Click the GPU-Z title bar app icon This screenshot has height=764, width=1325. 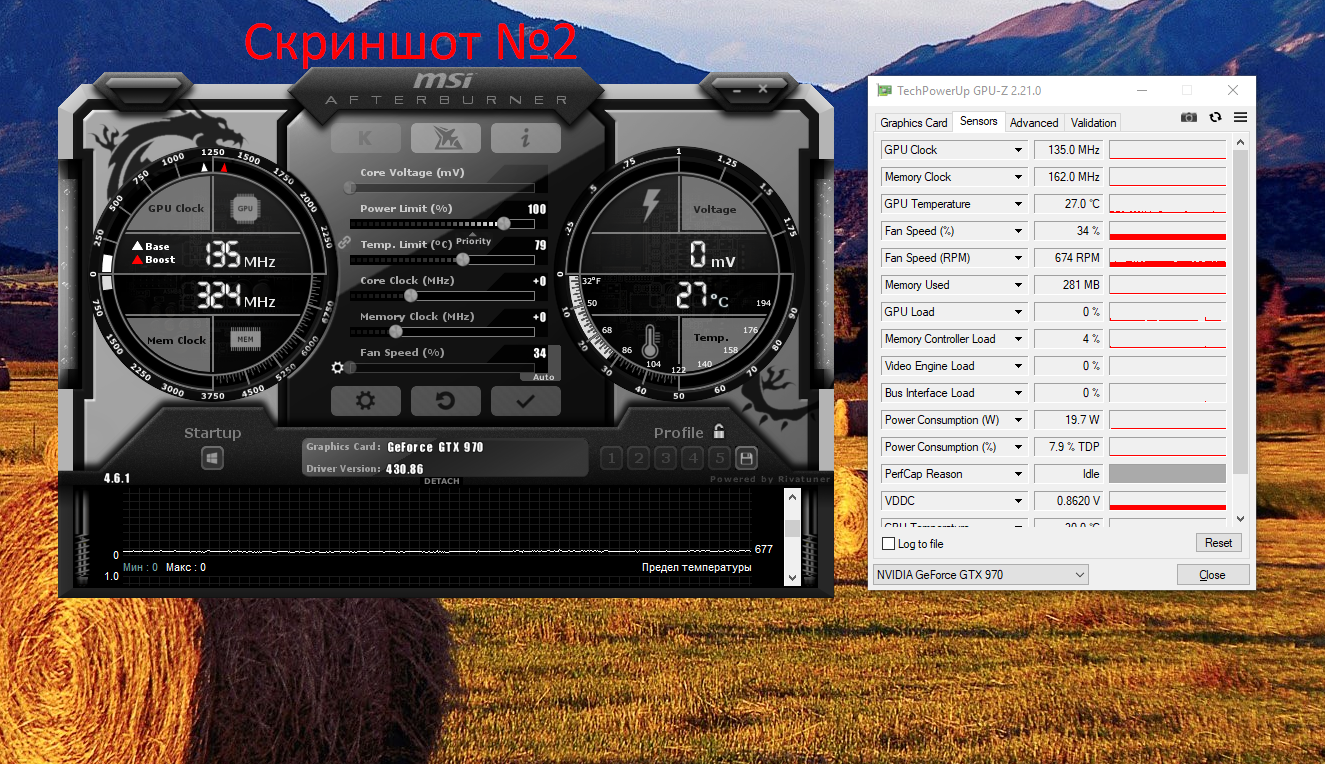[x=885, y=90]
